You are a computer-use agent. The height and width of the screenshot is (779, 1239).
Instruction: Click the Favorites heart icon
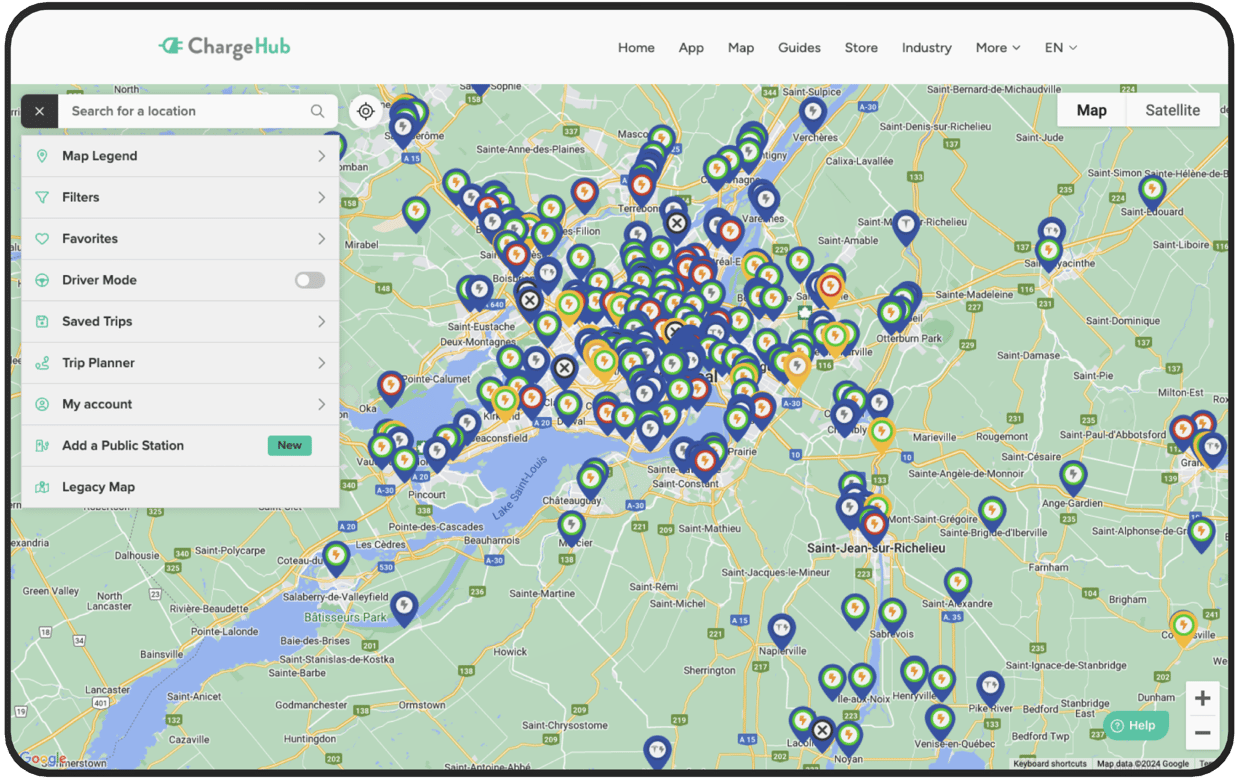[42, 239]
